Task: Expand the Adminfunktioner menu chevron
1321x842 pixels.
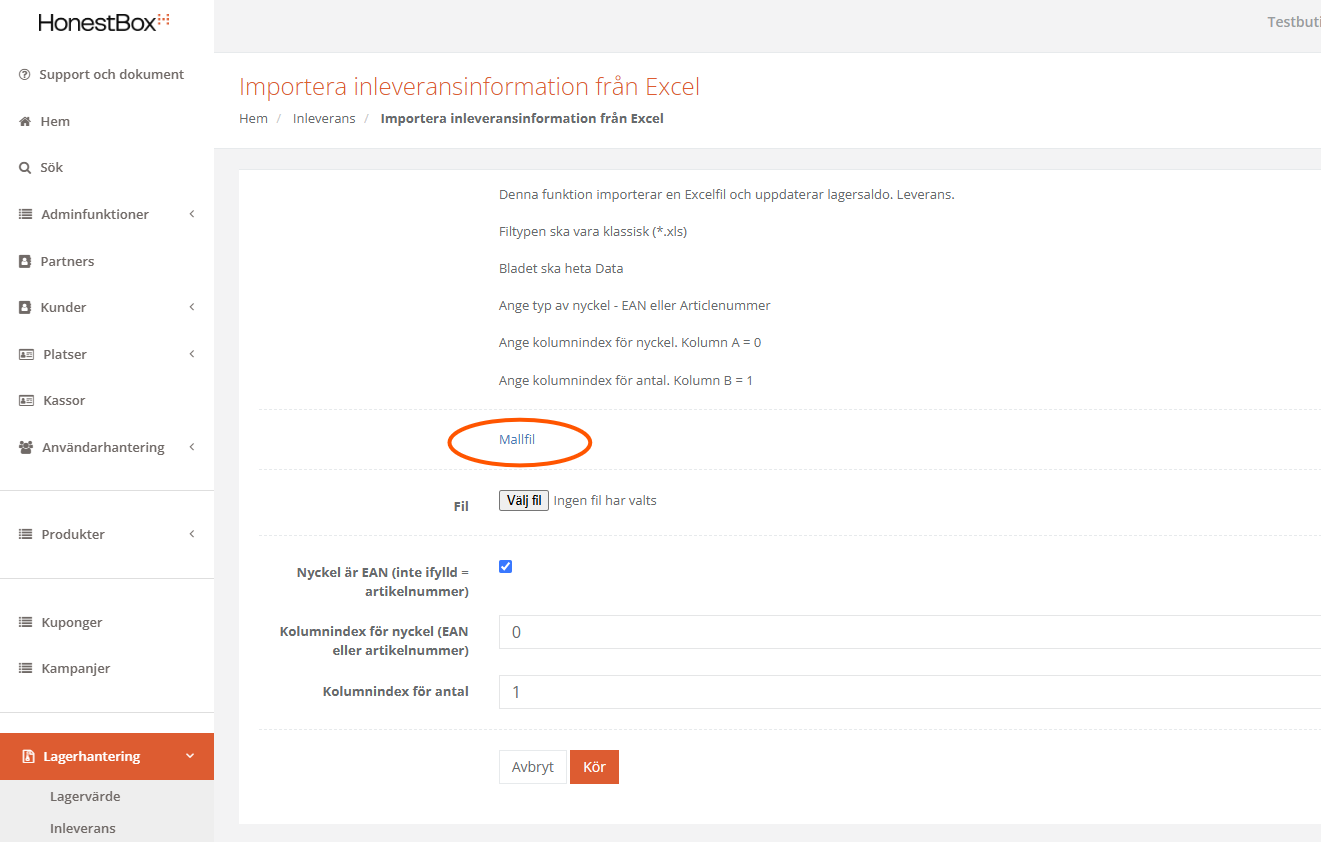Action: pos(191,214)
